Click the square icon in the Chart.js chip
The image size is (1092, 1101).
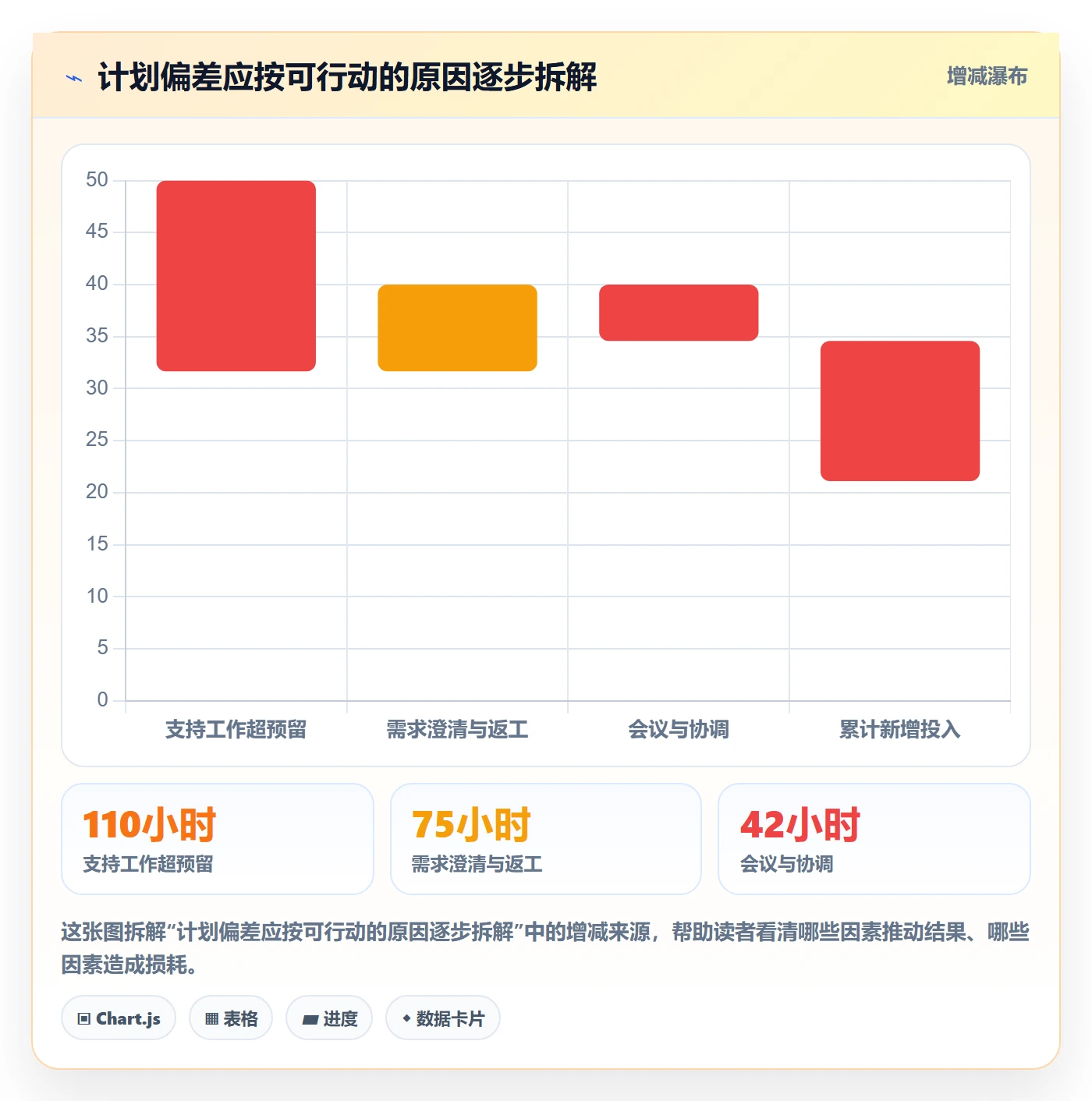point(84,1019)
